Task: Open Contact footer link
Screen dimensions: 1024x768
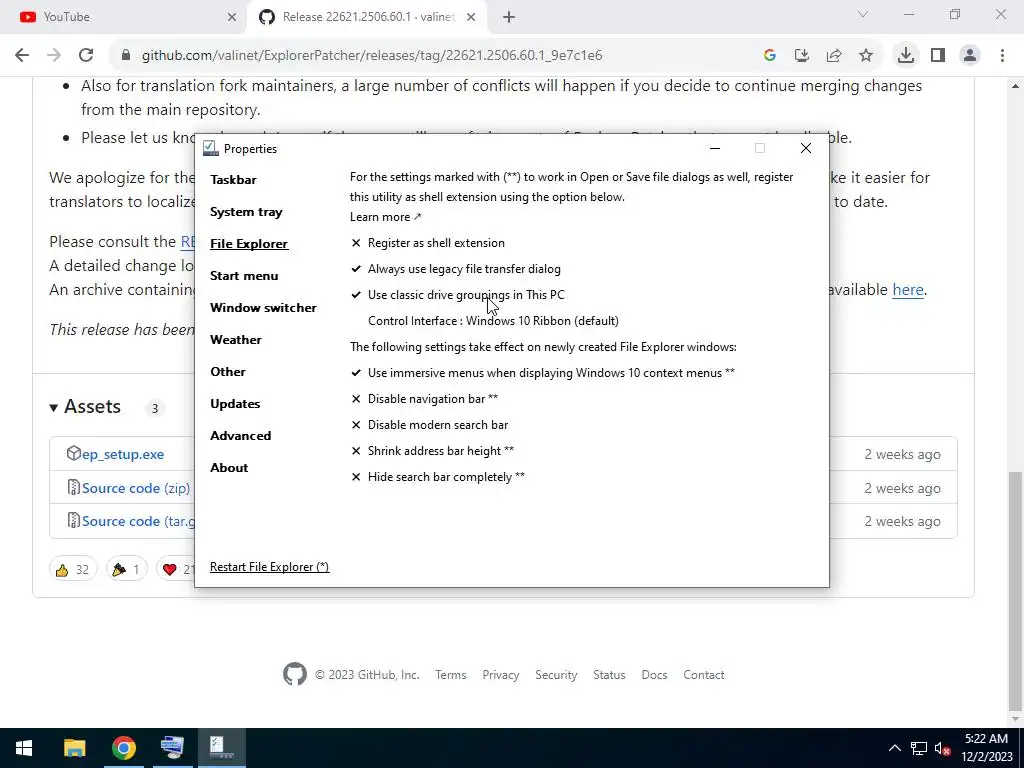Action: pyautogui.click(x=704, y=675)
